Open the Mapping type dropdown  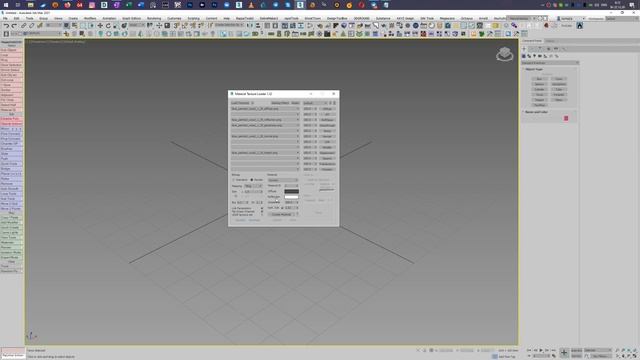coord(253,186)
